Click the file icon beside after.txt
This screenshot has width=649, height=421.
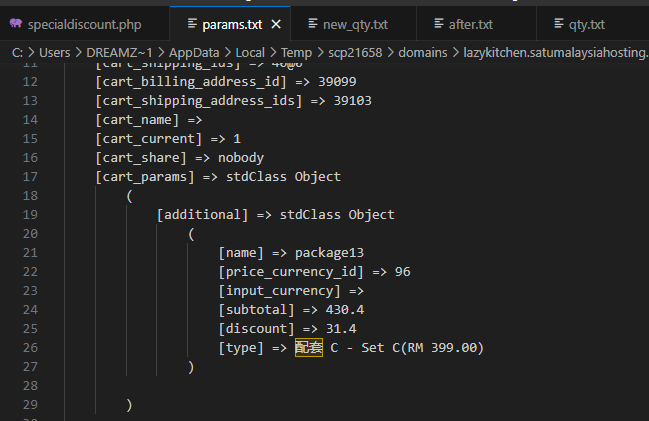pos(437,23)
